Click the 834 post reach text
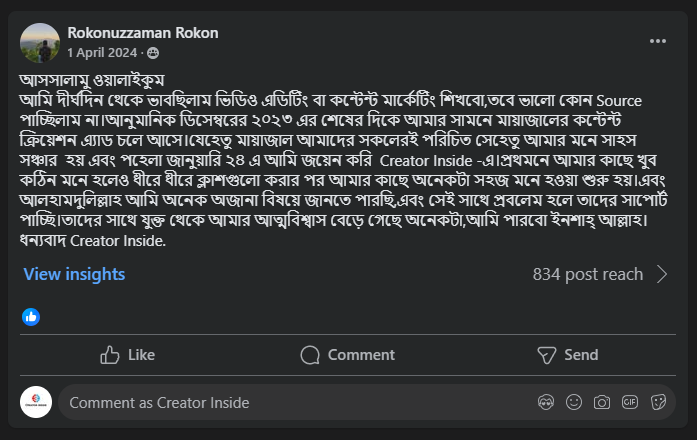 click(587, 274)
